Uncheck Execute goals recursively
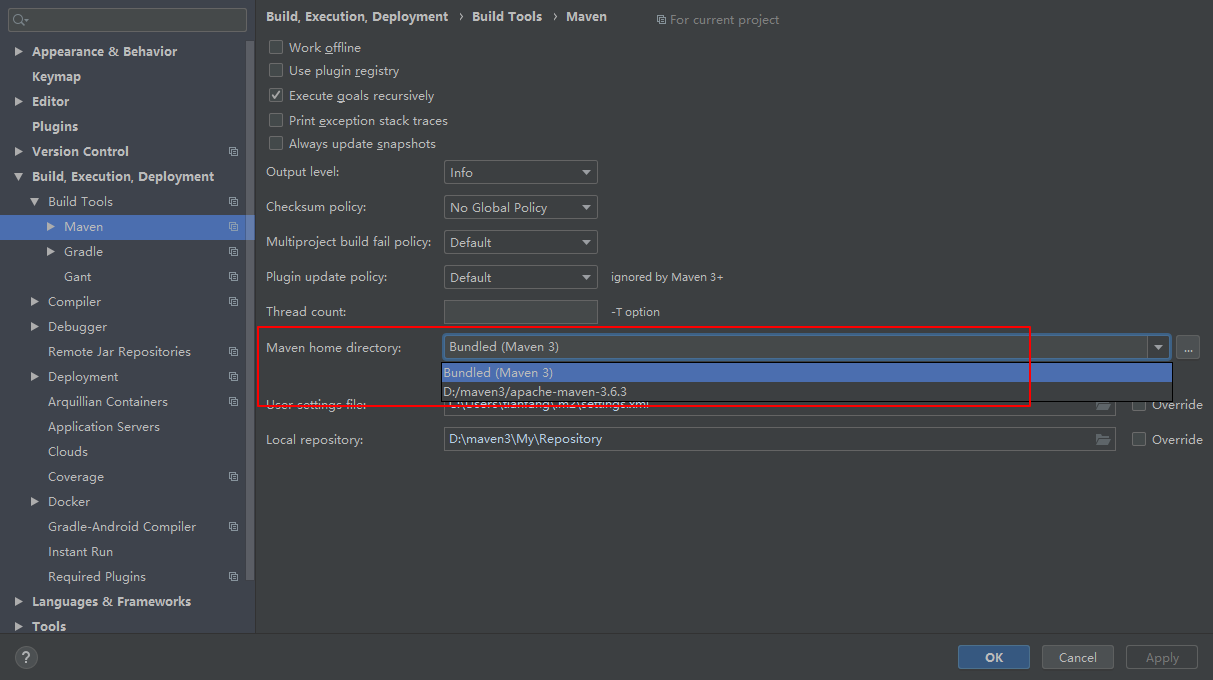 point(276,96)
